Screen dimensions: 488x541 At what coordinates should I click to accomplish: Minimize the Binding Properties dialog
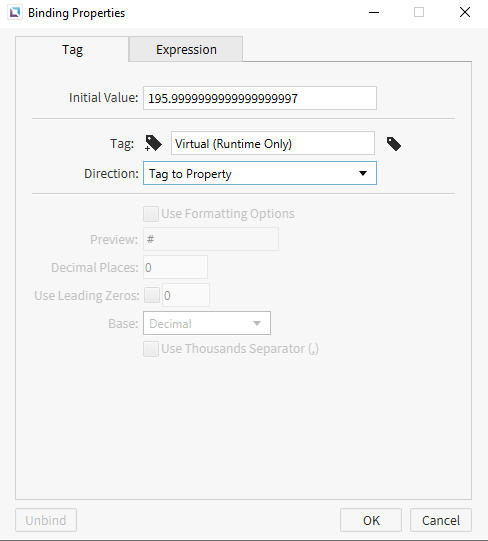pyautogui.click(x=374, y=12)
